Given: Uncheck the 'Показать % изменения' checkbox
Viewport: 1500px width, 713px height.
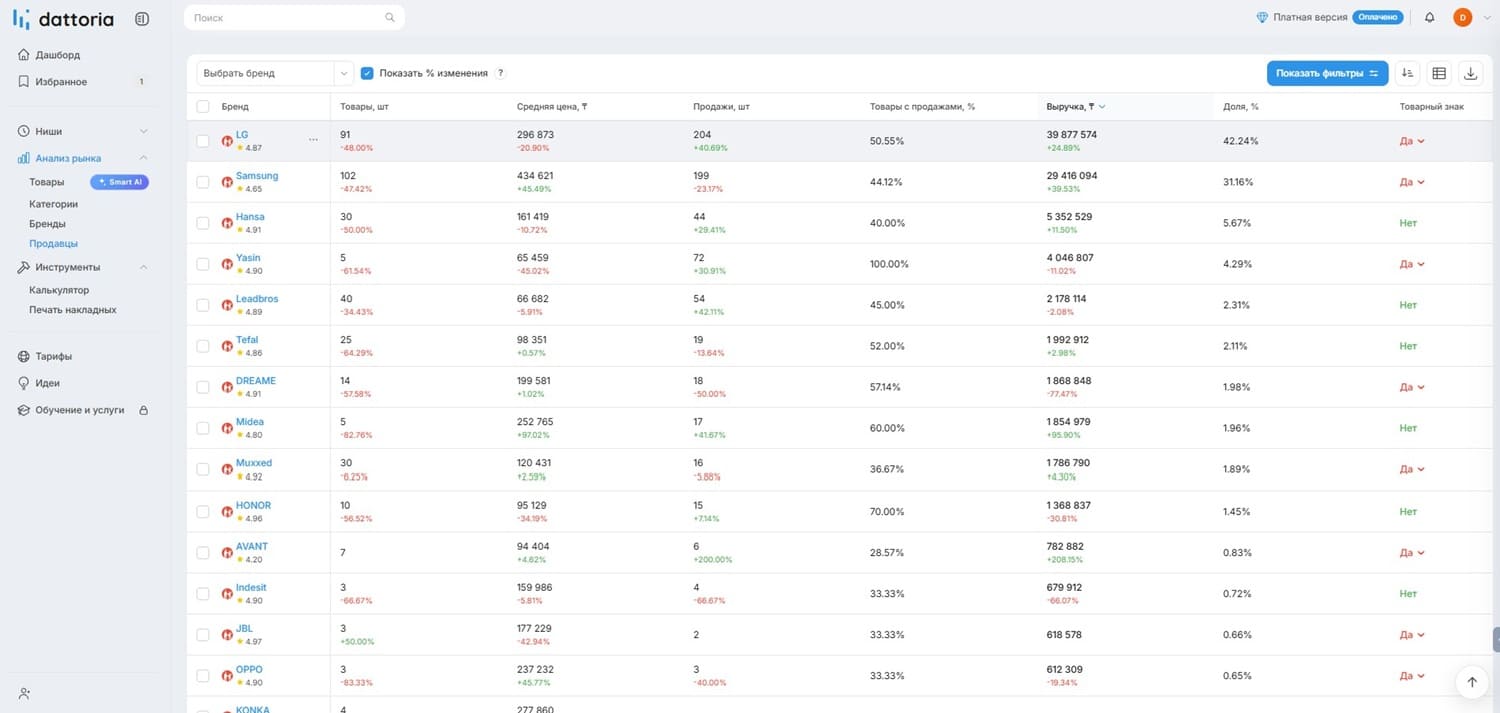Looking at the screenshot, I should tap(367, 73).
